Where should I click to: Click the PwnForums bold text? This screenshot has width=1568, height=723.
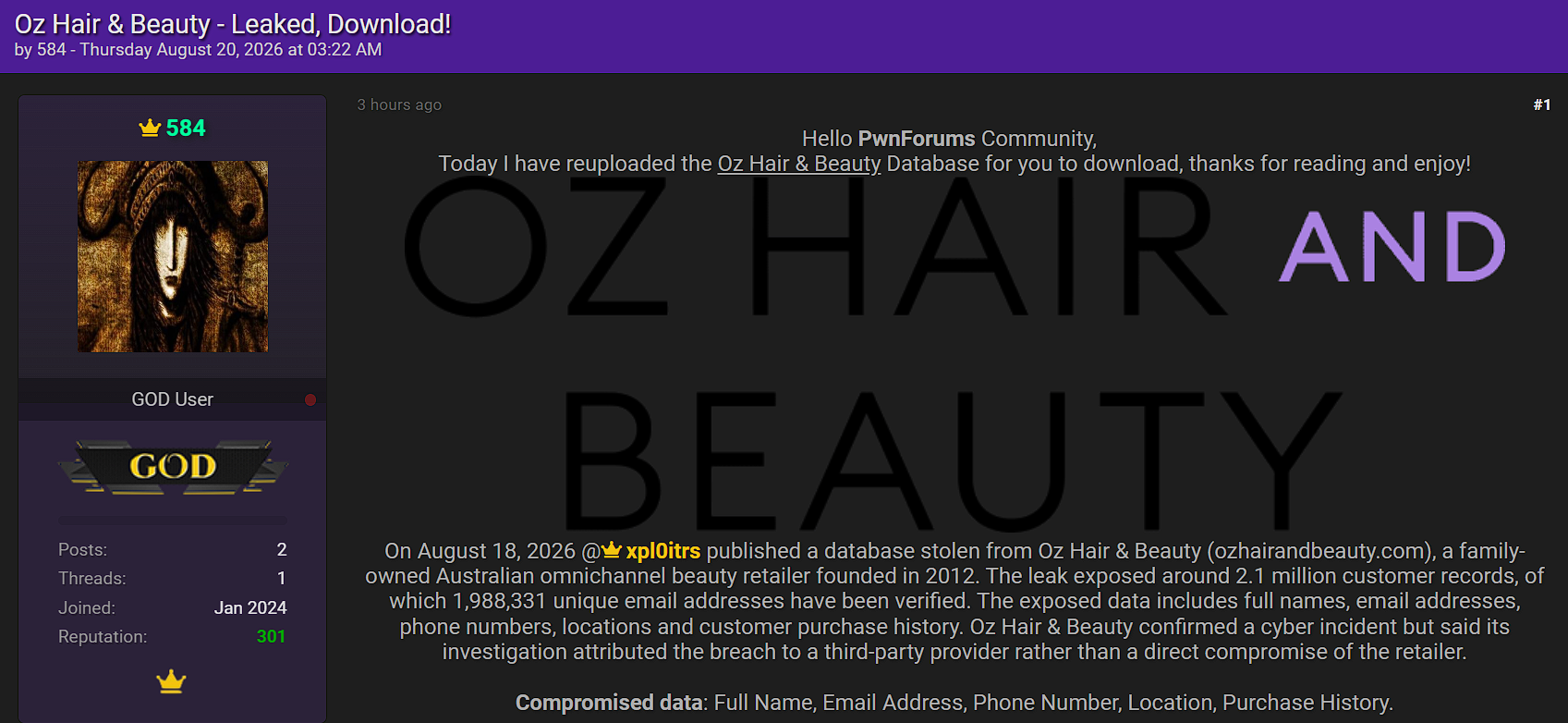click(917, 139)
